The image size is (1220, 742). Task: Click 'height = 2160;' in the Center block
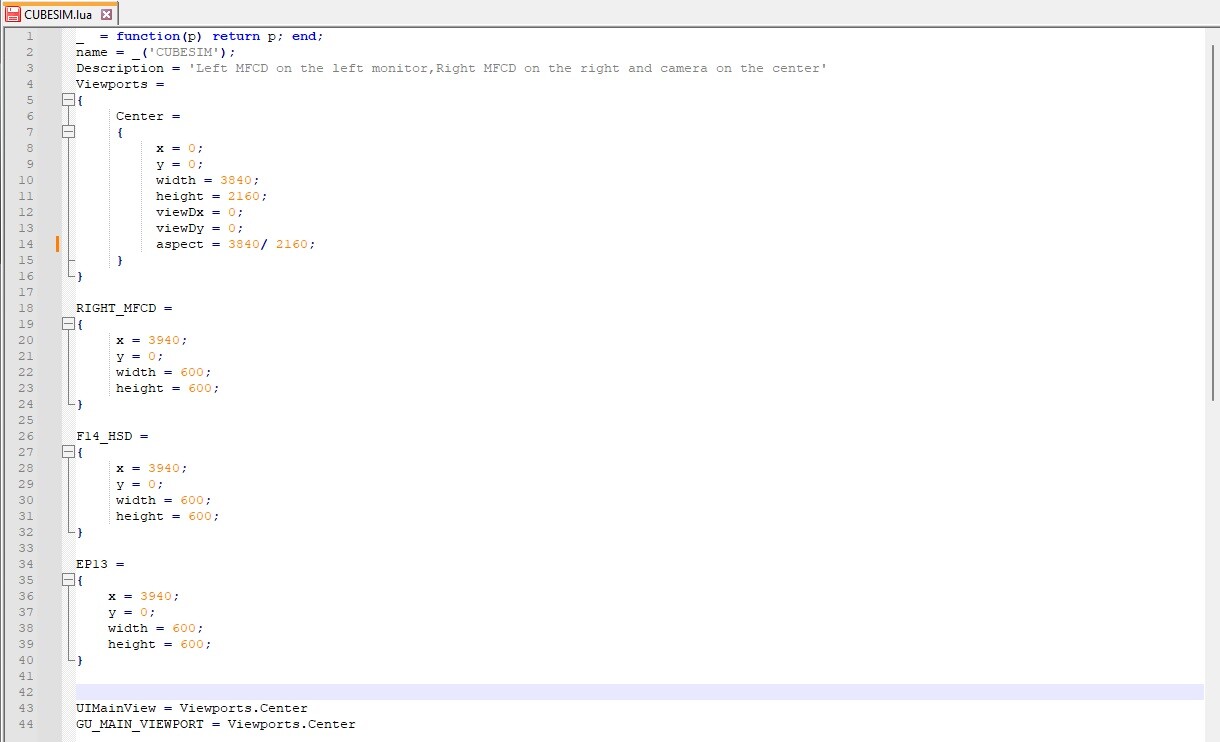pos(211,196)
